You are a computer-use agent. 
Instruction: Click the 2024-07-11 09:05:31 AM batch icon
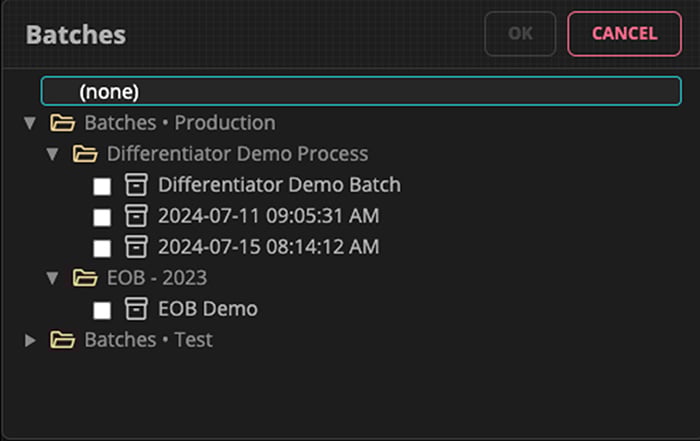coord(135,216)
